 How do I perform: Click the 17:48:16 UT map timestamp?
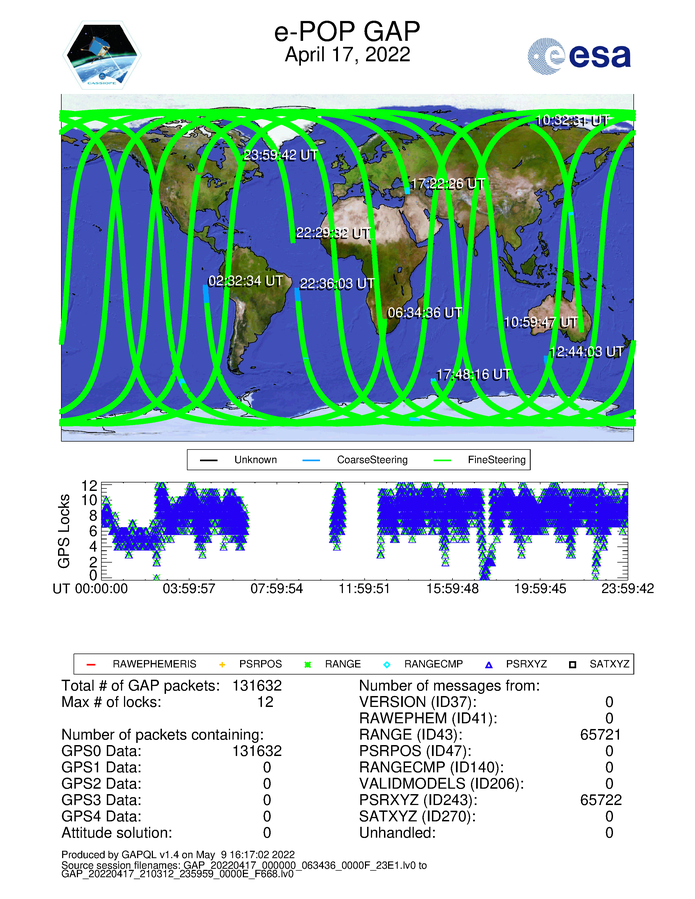click(473, 374)
